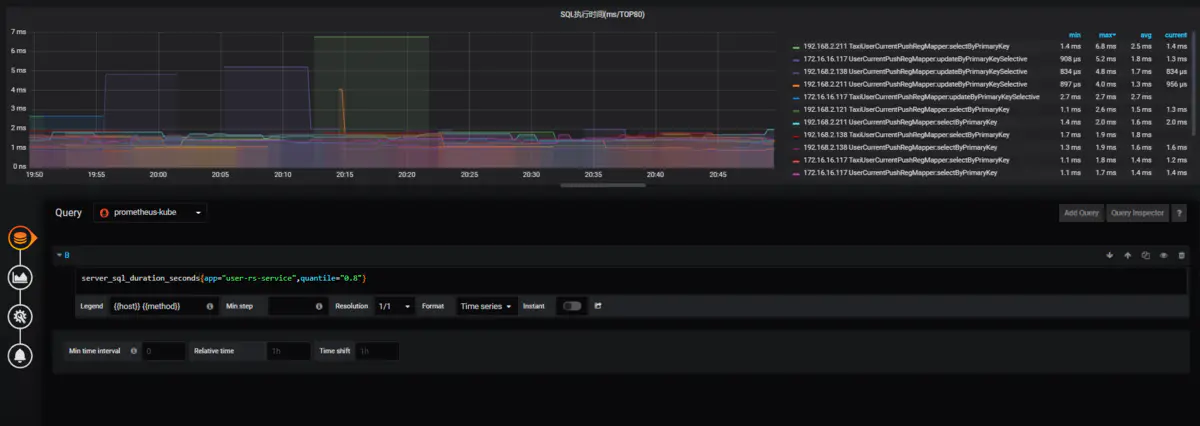Open the Format Time series dropdown
The width and height of the screenshot is (1200, 426).
[487, 306]
